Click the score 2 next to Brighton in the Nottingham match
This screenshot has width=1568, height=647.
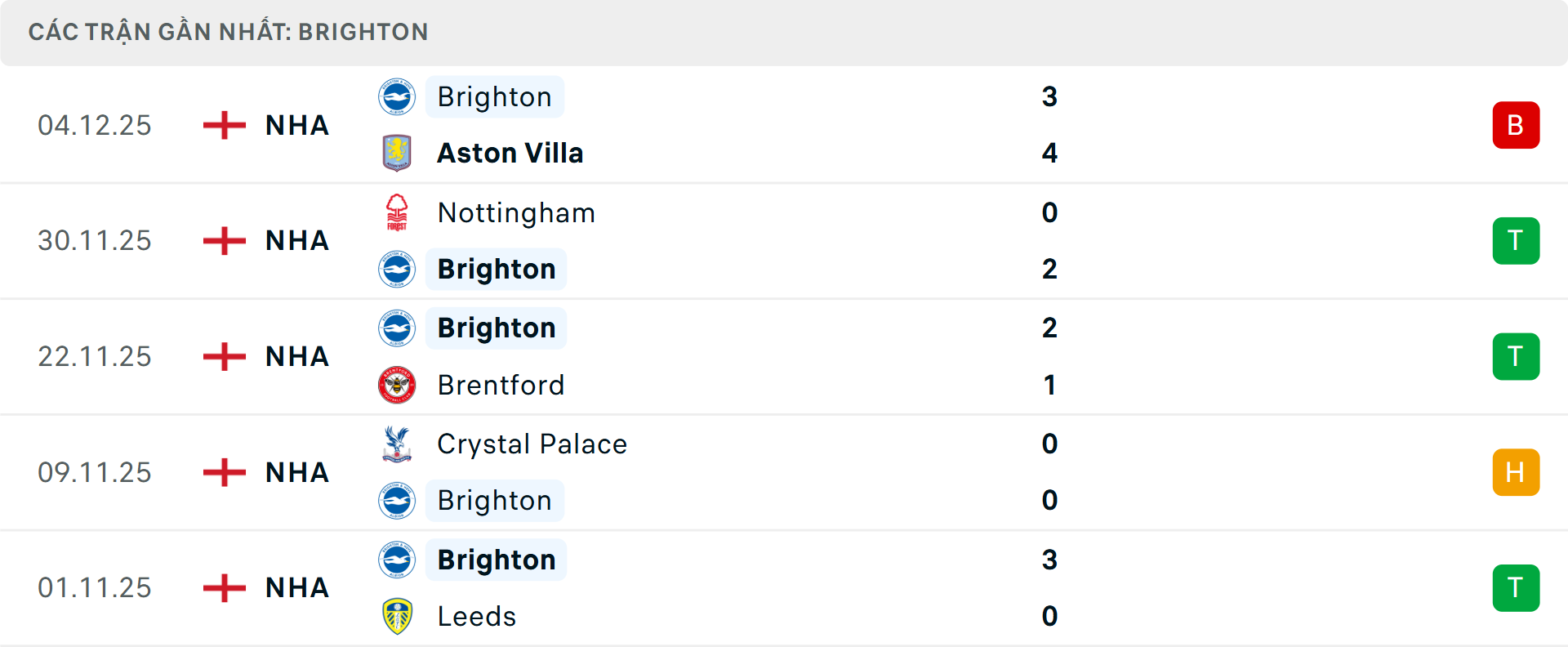(x=1049, y=269)
